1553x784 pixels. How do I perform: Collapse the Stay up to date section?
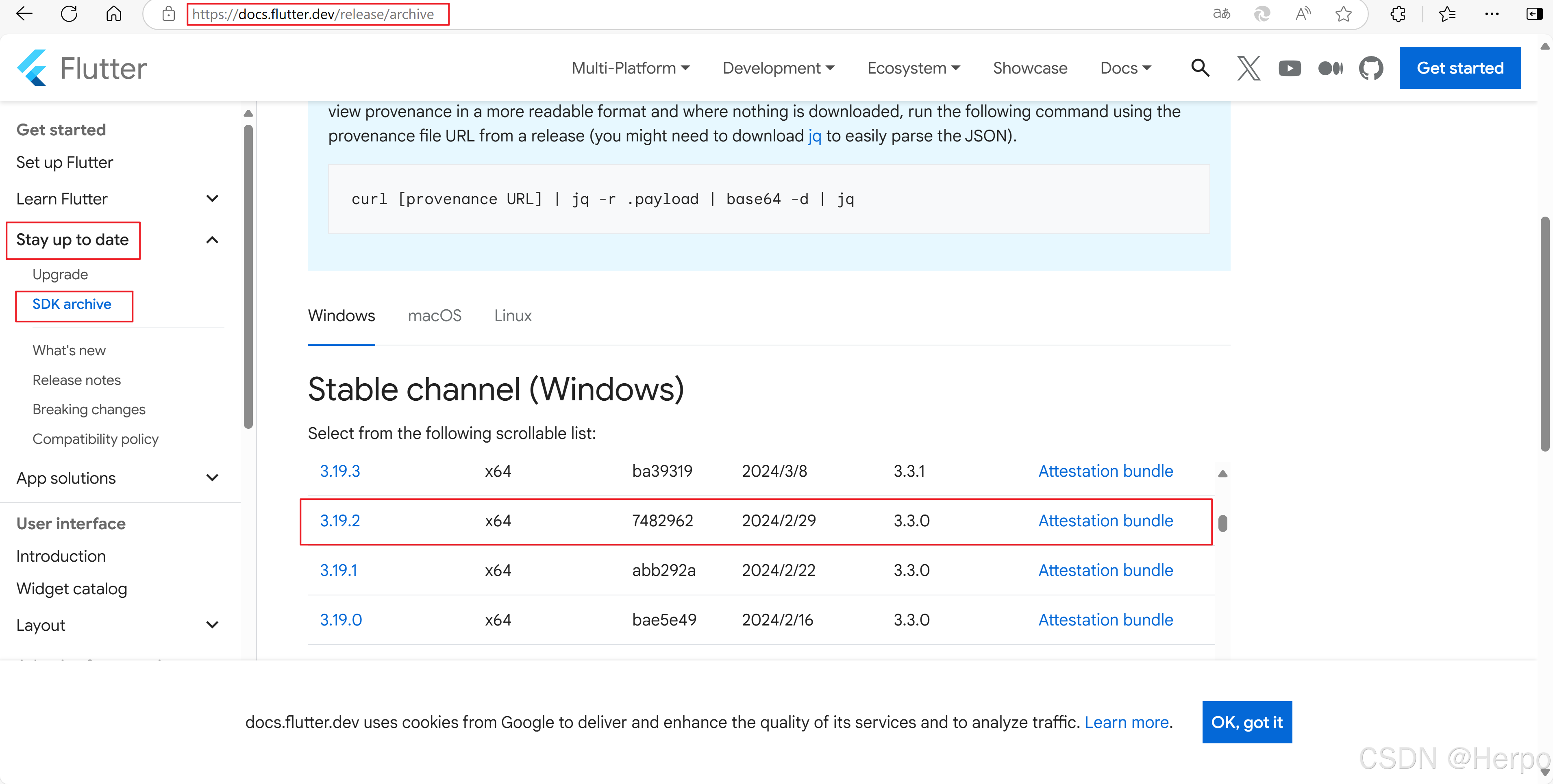coord(212,240)
